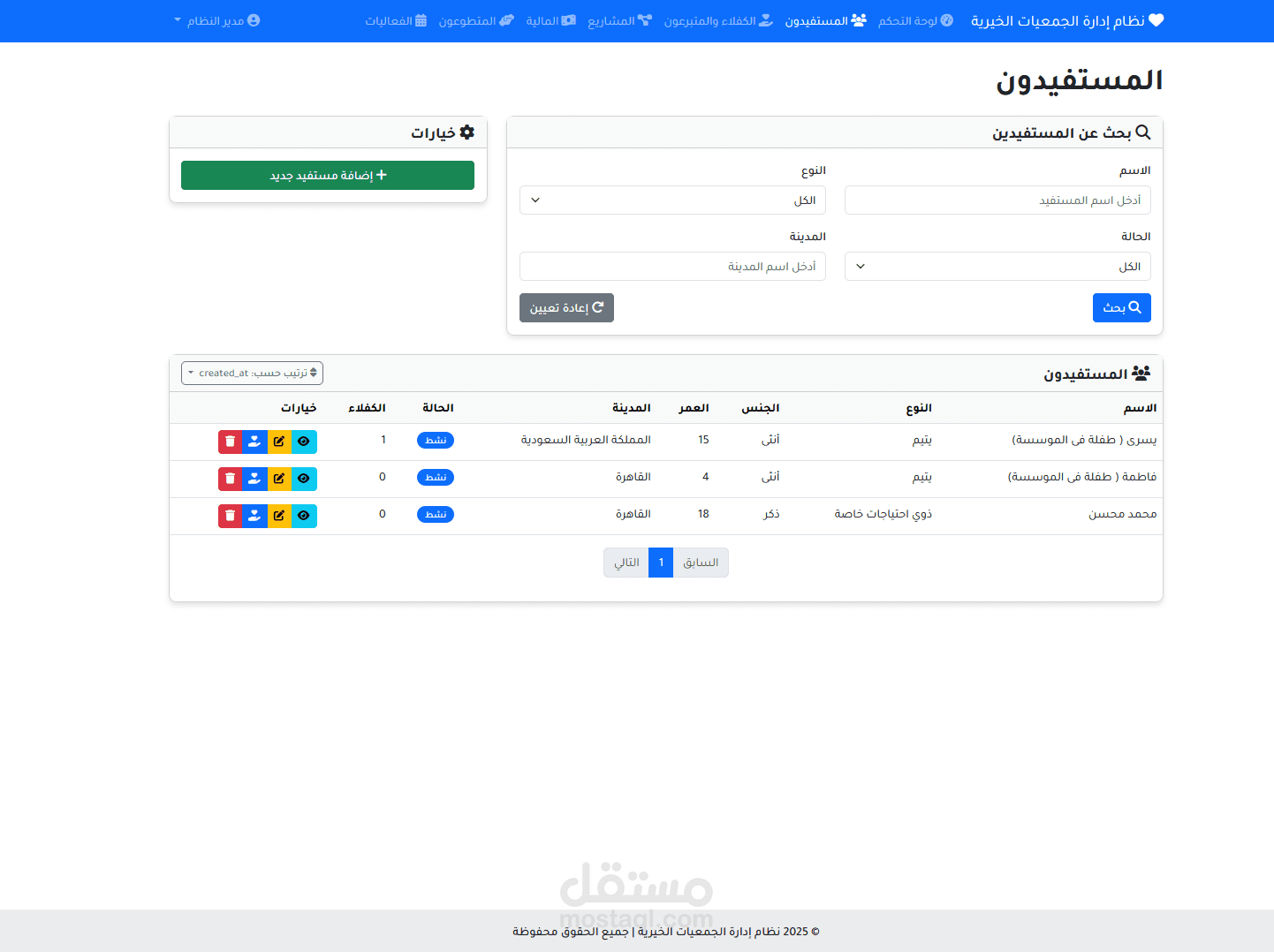
Task: Click المملكة العربية السعودية city cell
Action: 586,440
